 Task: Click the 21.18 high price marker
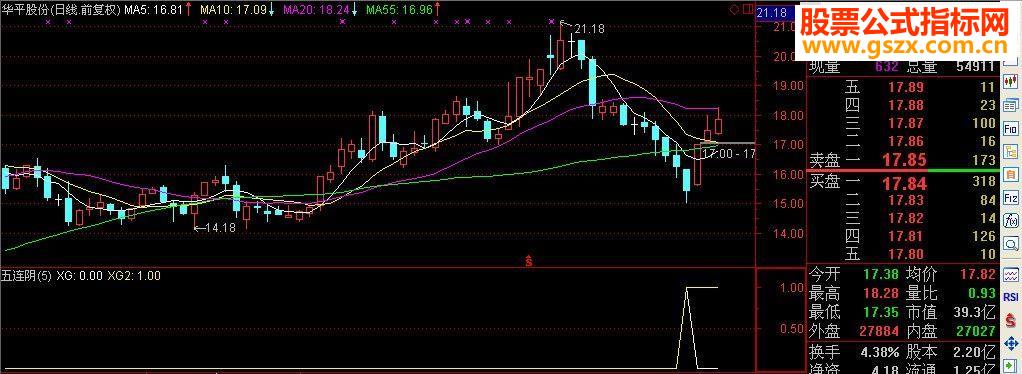pos(590,28)
